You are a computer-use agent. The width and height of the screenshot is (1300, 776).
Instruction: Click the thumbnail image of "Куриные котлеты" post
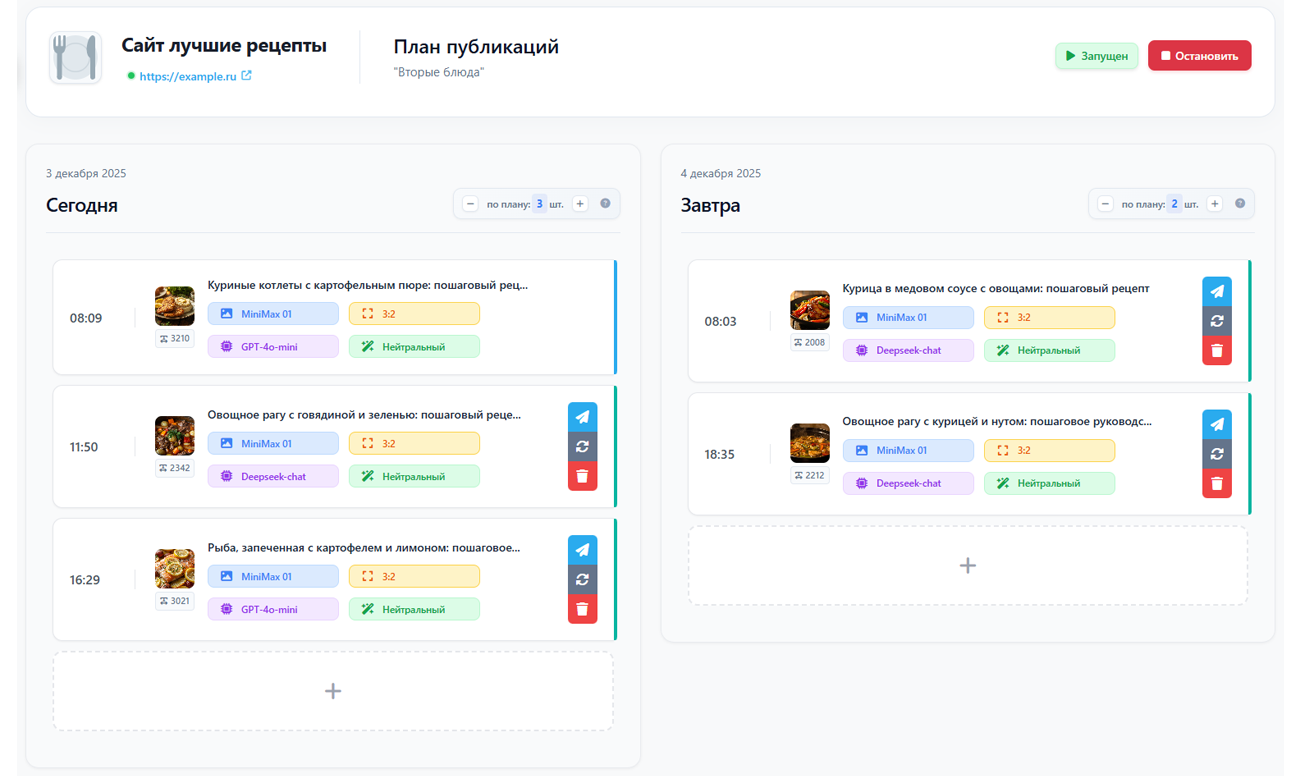(174, 305)
